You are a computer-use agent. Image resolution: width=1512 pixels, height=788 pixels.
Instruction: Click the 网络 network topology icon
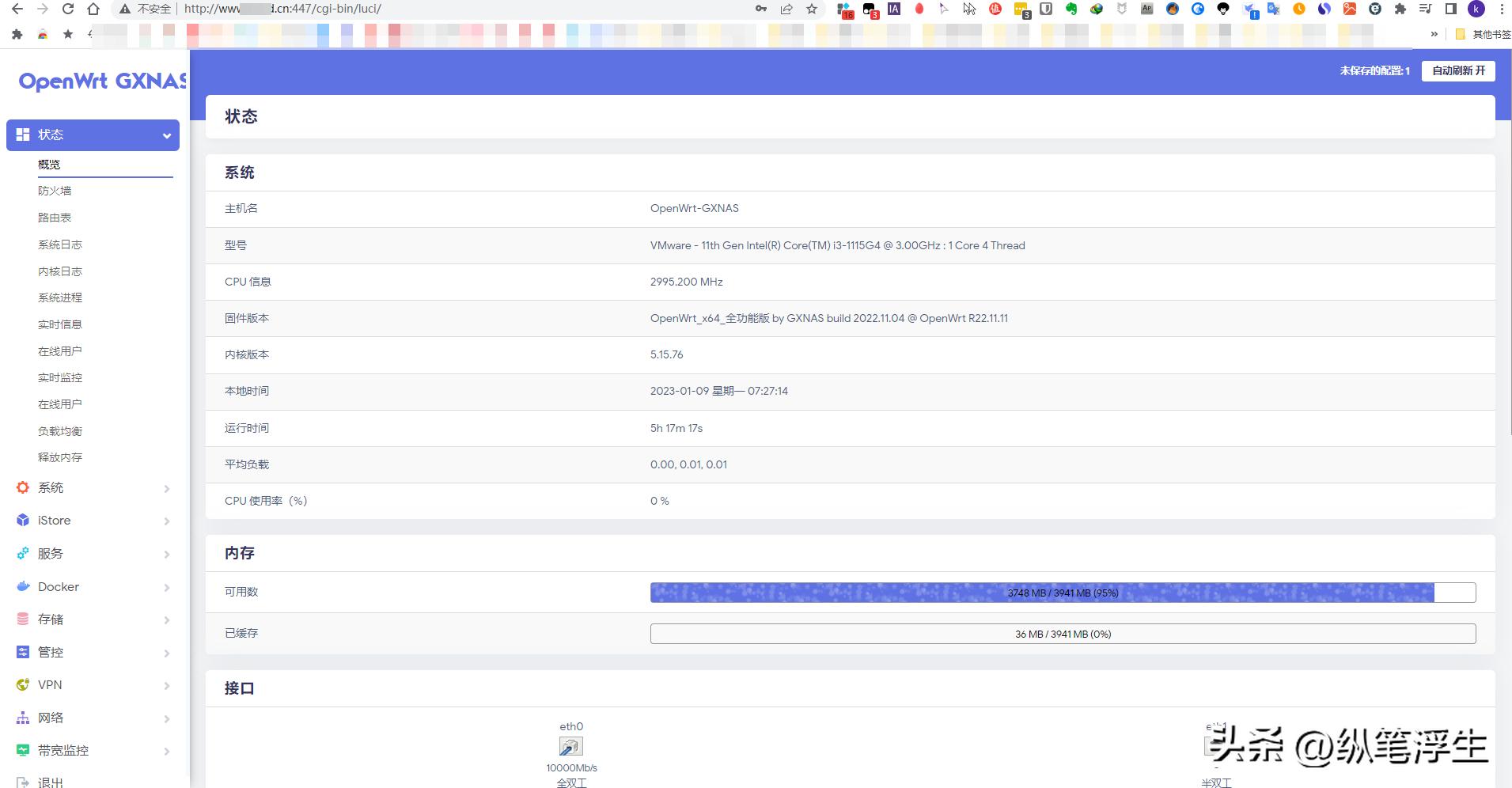pyautogui.click(x=23, y=718)
